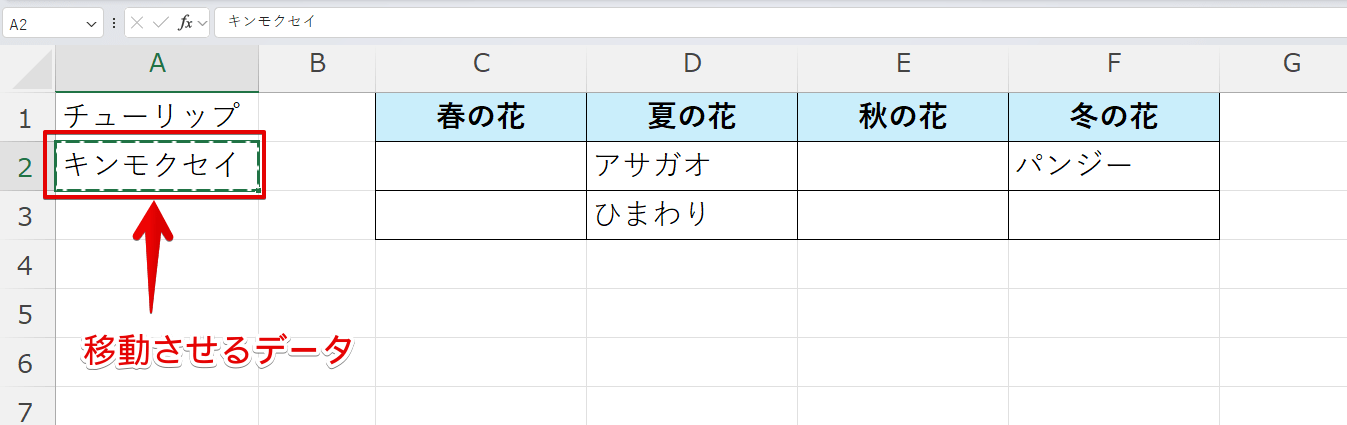Expand the chevron next to fx
The image size is (1347, 425).
(x=202, y=22)
